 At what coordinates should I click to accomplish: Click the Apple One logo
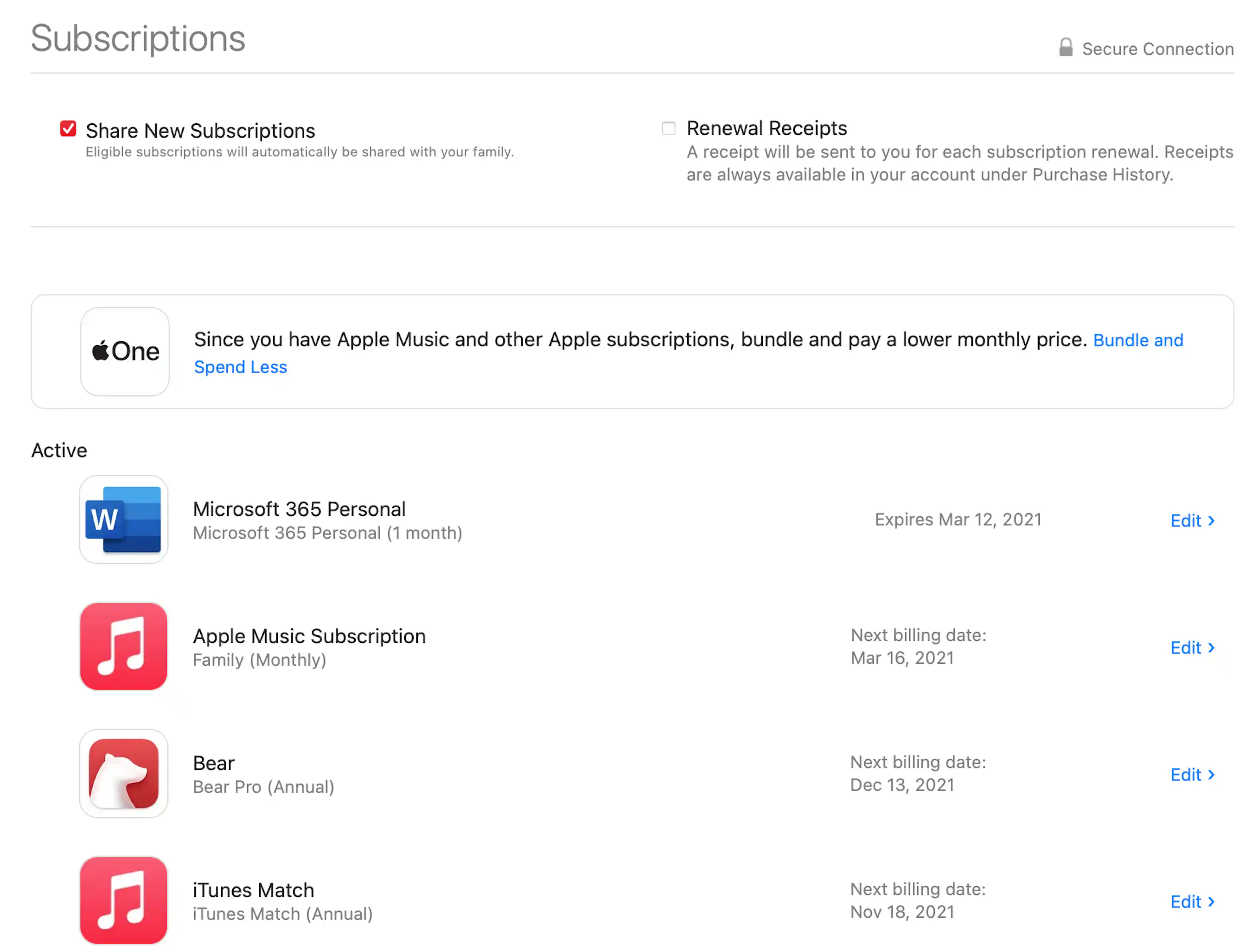[x=125, y=351]
